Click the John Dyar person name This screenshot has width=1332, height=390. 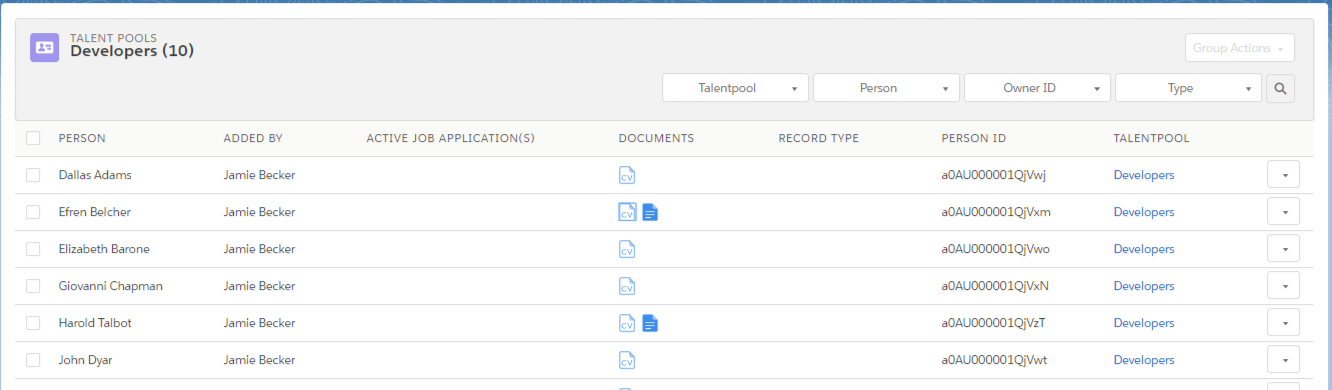(x=86, y=360)
